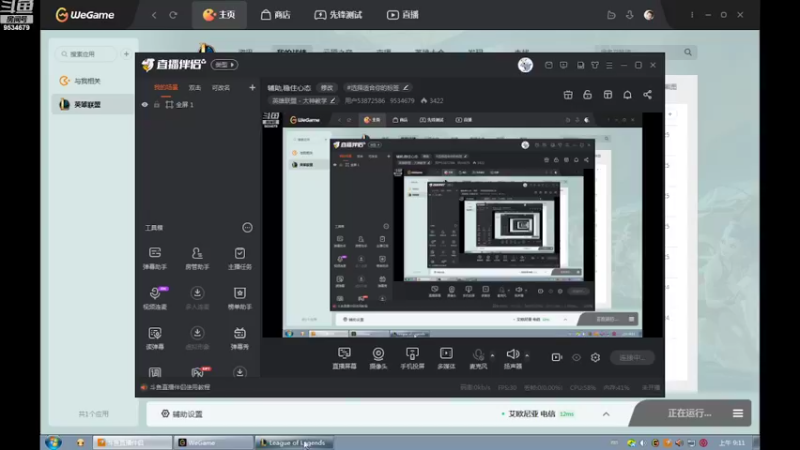Open 弹幕助手 in the toolbox
800x450 pixels.
coord(155,258)
